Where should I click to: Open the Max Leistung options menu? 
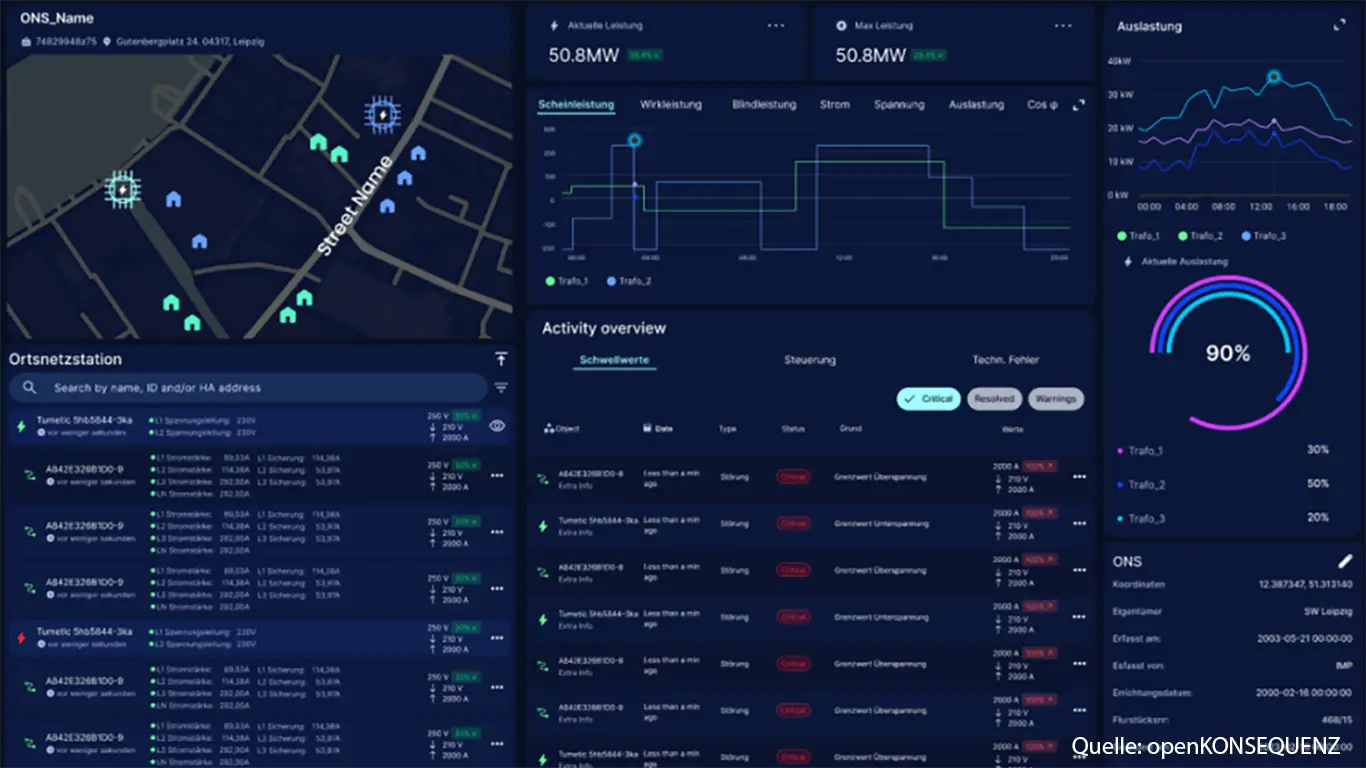coord(1064,26)
